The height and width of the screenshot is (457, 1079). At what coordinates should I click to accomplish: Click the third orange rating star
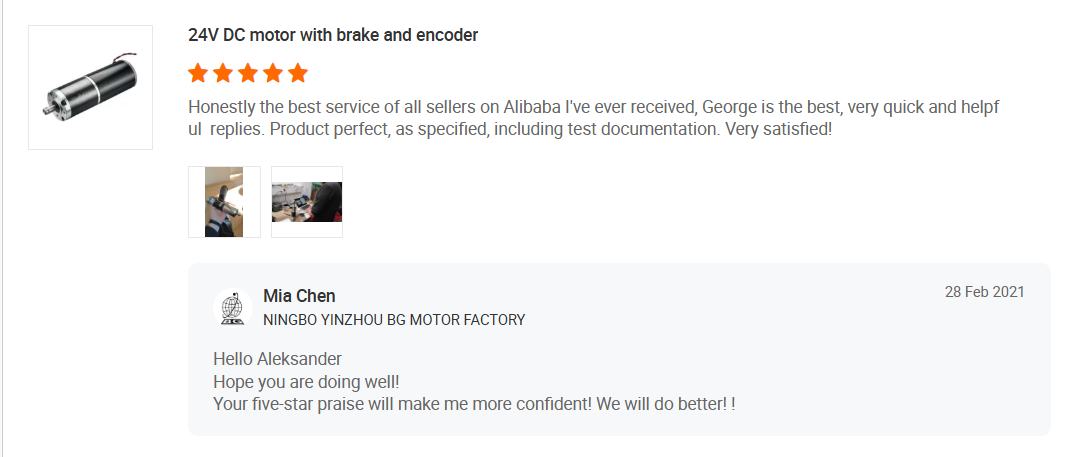tap(248, 73)
